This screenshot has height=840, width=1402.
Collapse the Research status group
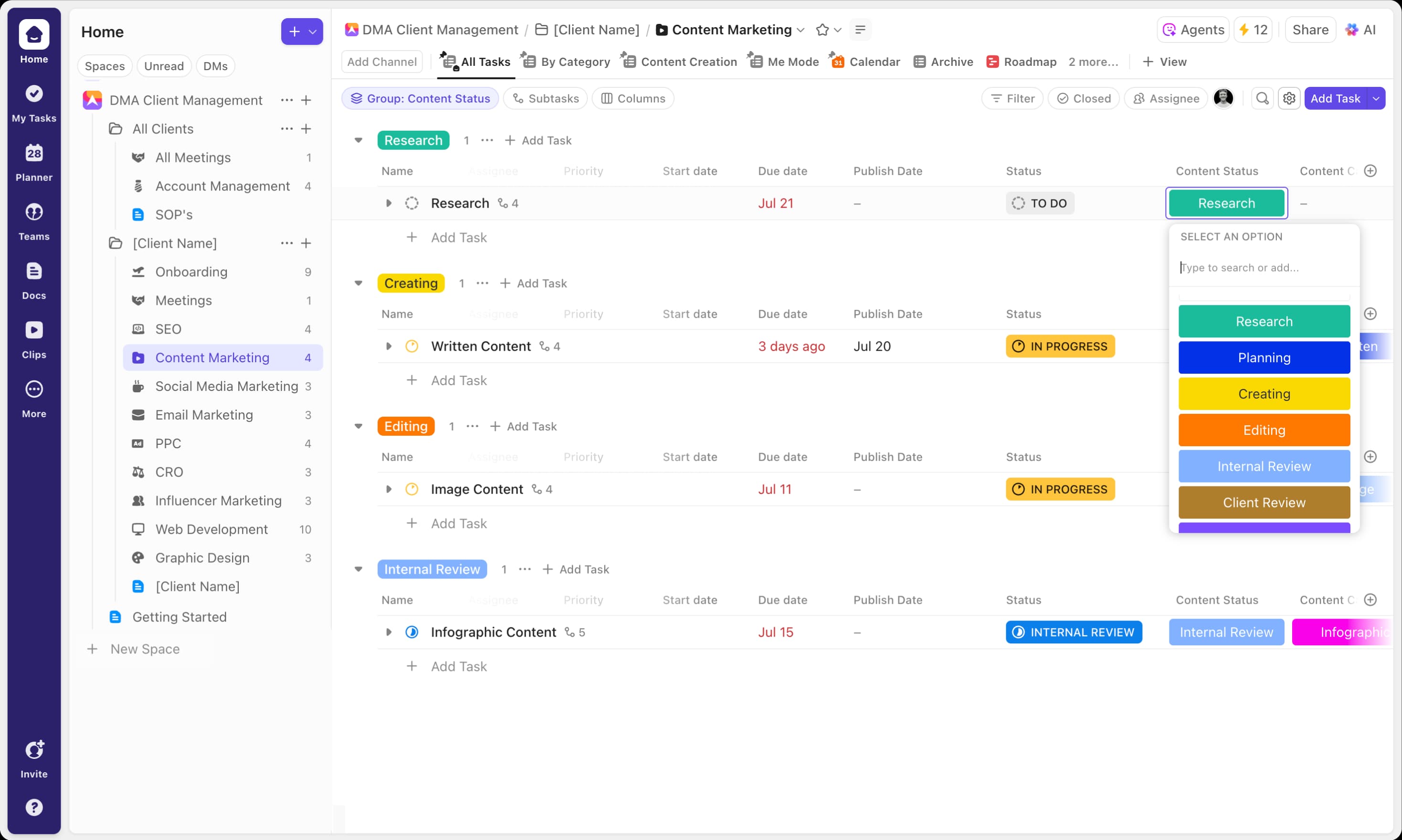[359, 140]
